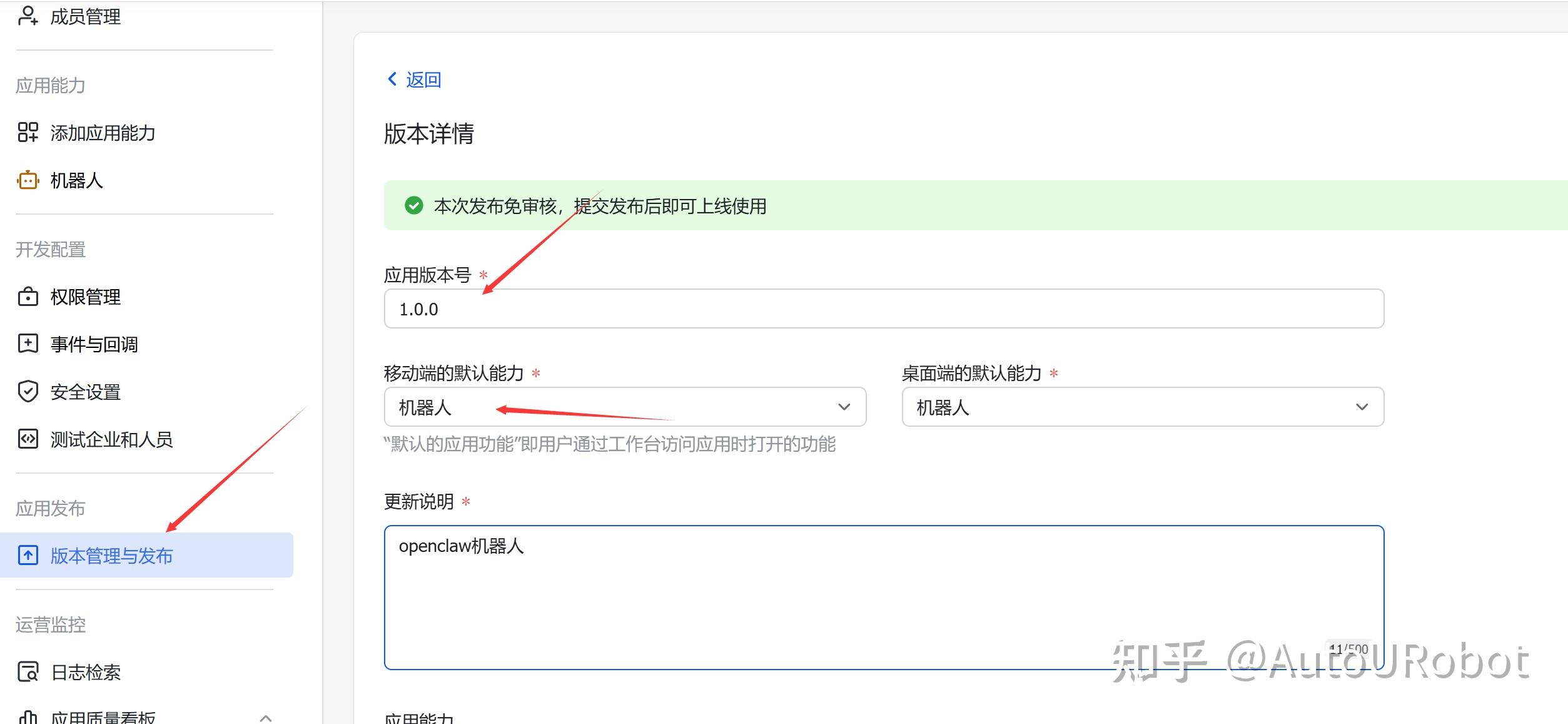Screen dimensions: 1568x724
Task: Click the orange 机器人 robot icon
Action: (28, 180)
